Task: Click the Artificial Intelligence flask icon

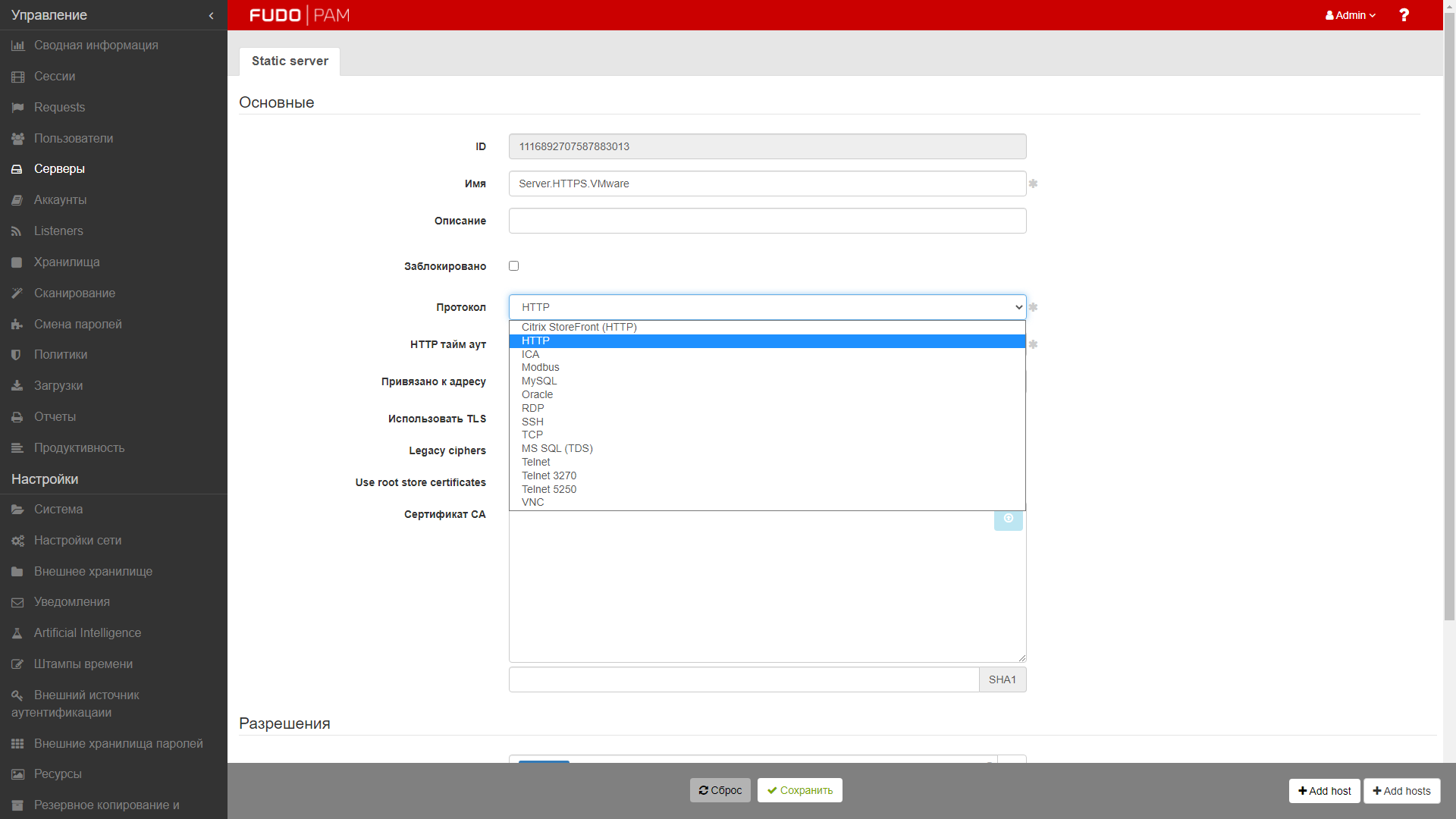Action: pos(17,633)
